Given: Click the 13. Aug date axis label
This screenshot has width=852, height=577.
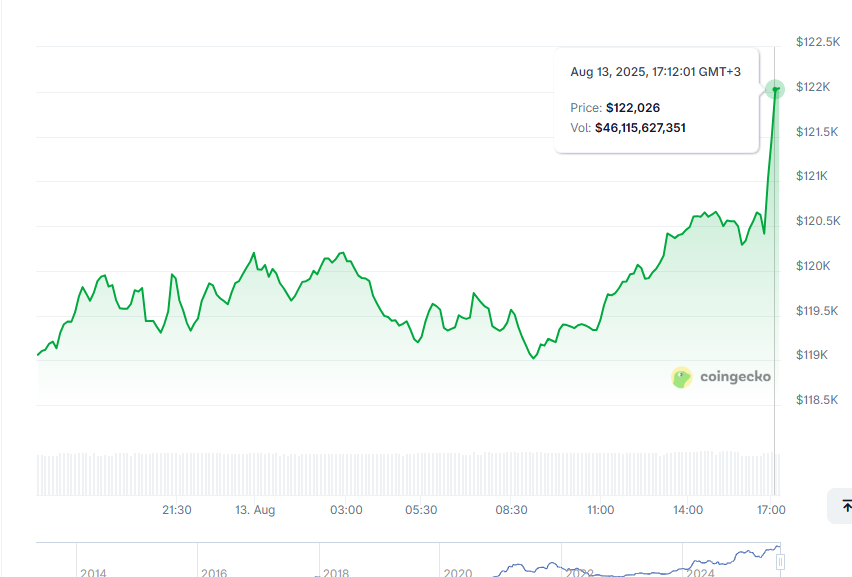Looking at the screenshot, I should (x=255, y=510).
